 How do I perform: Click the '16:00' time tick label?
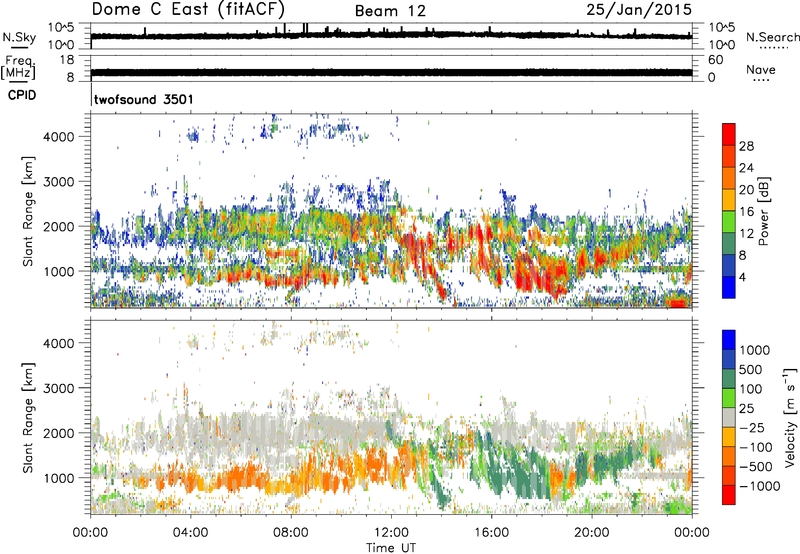[491, 533]
